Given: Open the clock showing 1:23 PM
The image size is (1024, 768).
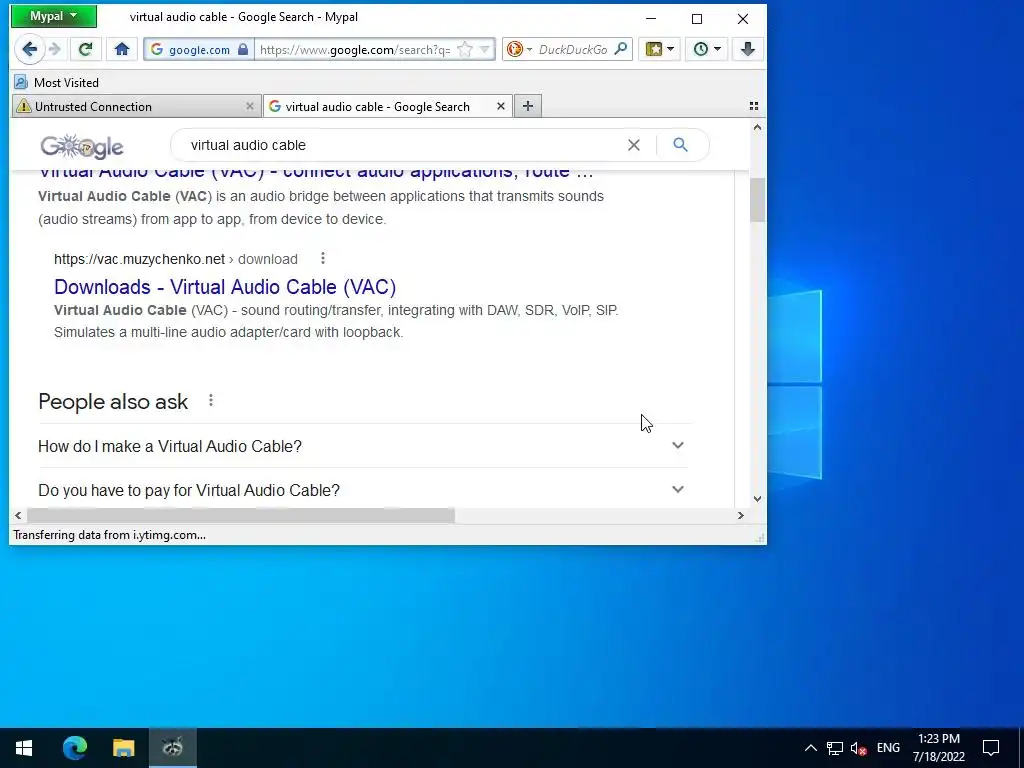Looking at the screenshot, I should click(939, 748).
